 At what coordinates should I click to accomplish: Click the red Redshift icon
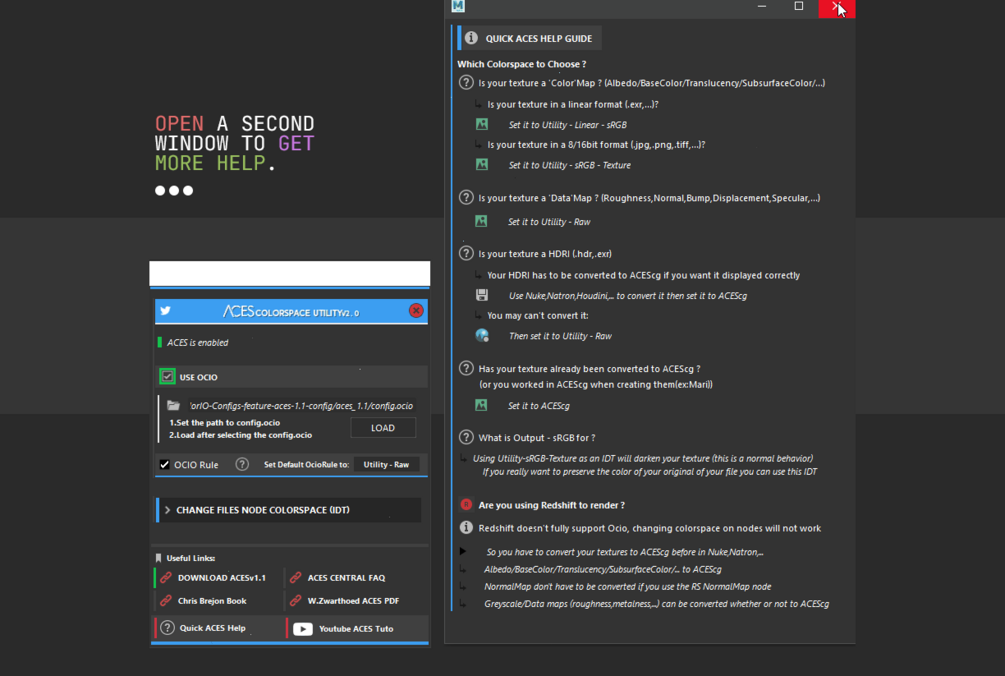tap(466, 505)
